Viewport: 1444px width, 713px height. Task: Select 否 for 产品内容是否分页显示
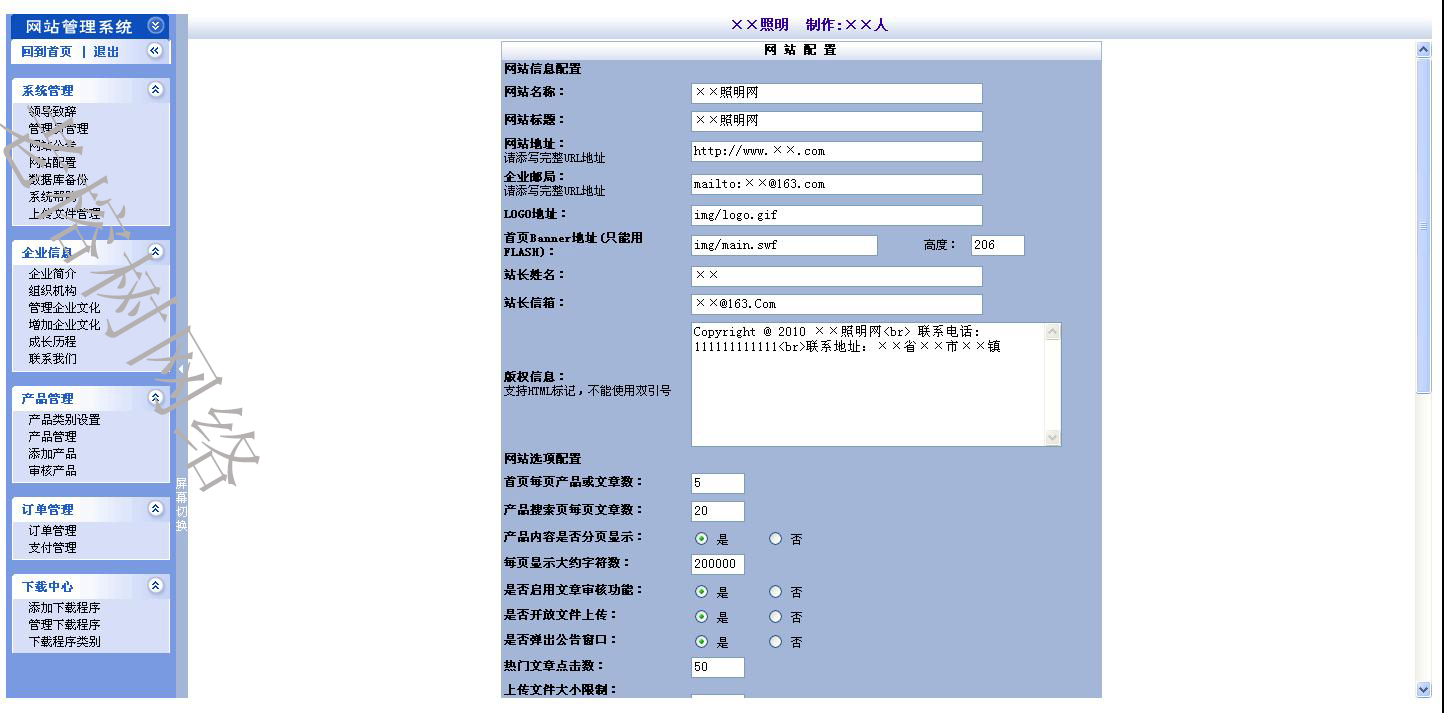click(775, 538)
